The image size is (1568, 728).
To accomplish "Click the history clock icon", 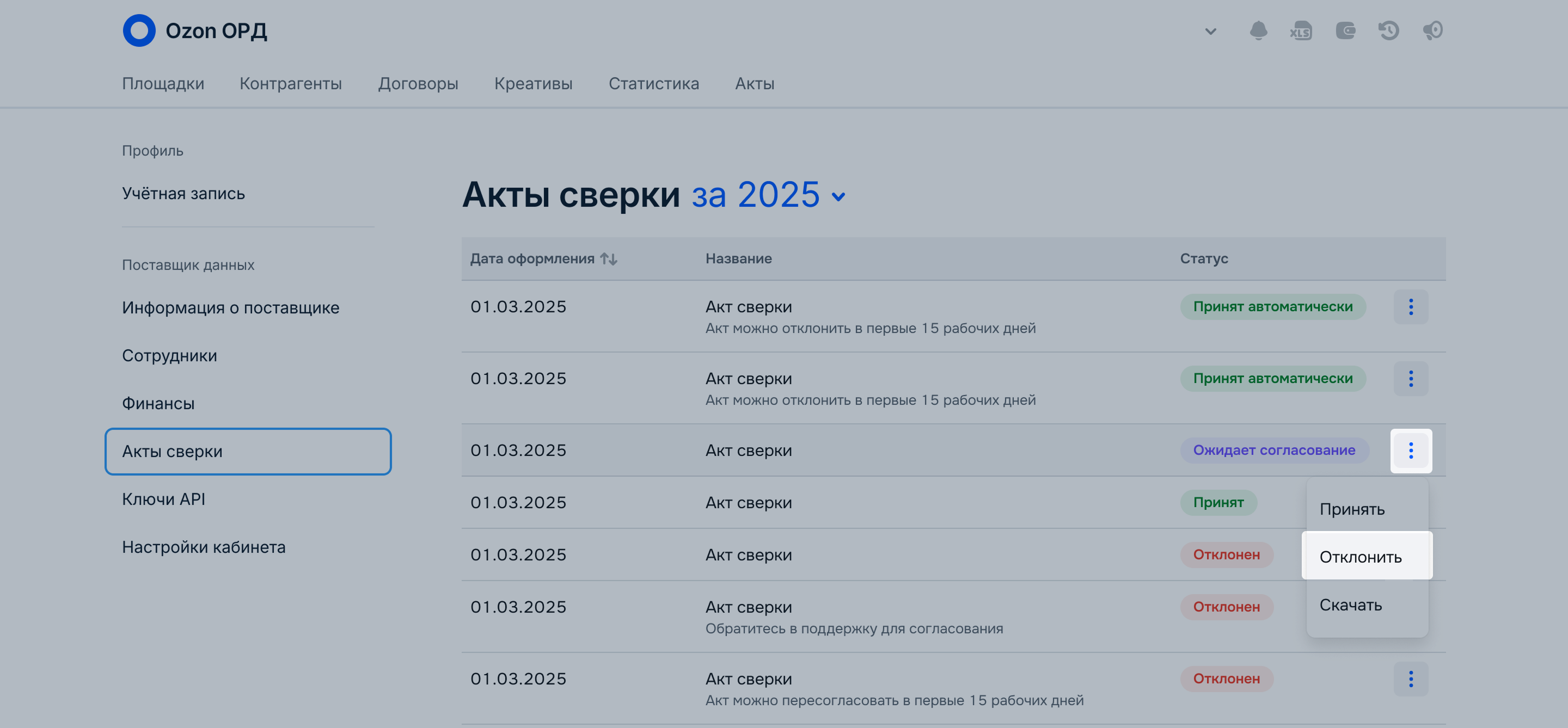I will pos(1388,30).
